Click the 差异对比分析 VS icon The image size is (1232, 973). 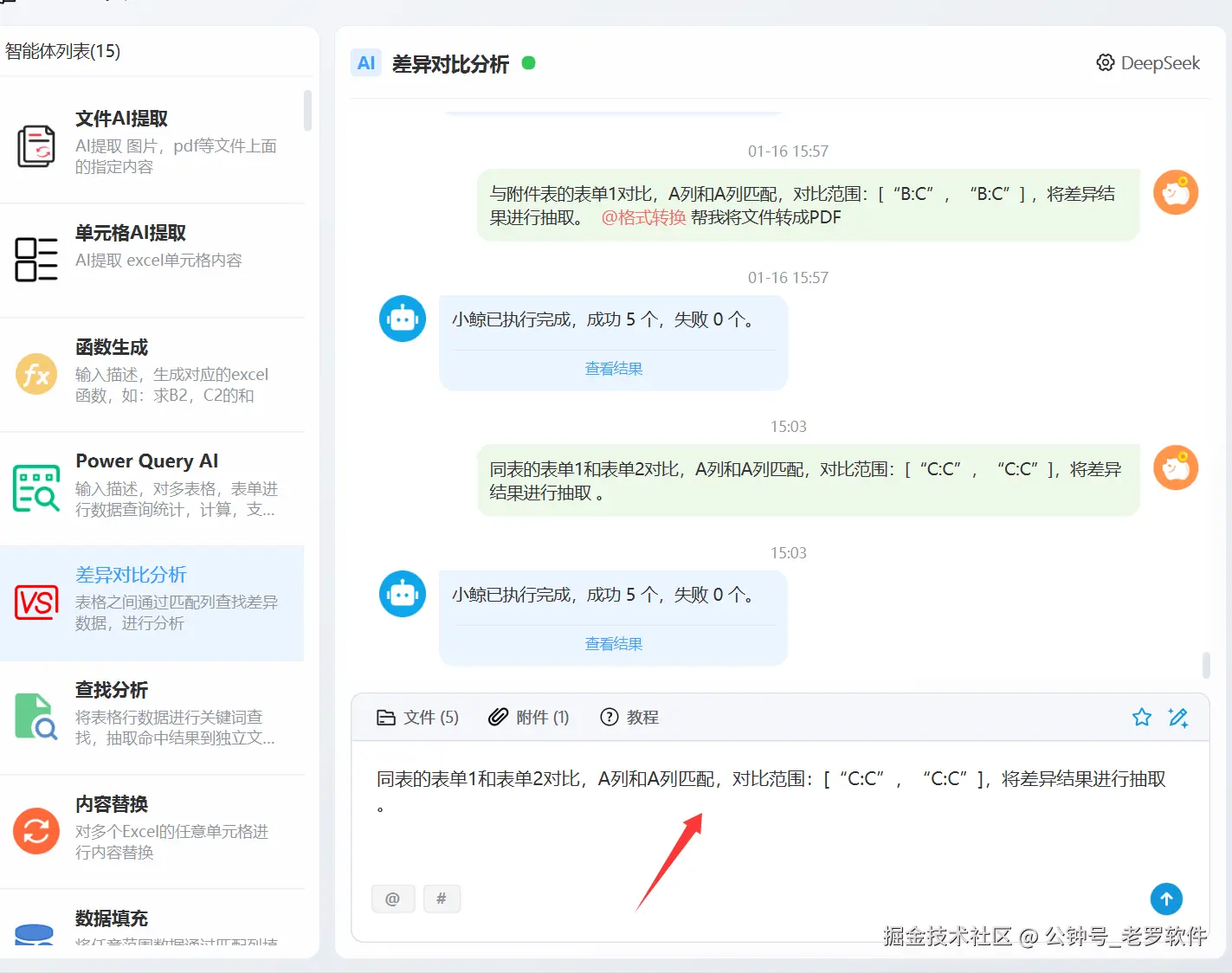(35, 602)
